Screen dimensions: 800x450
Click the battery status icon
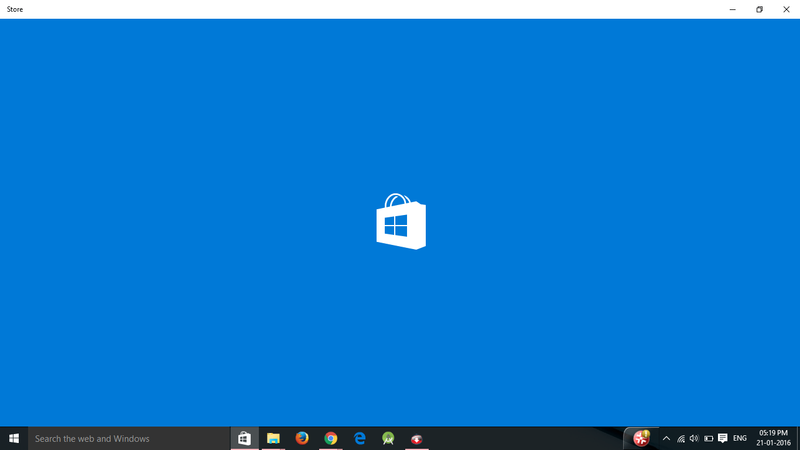tap(708, 438)
